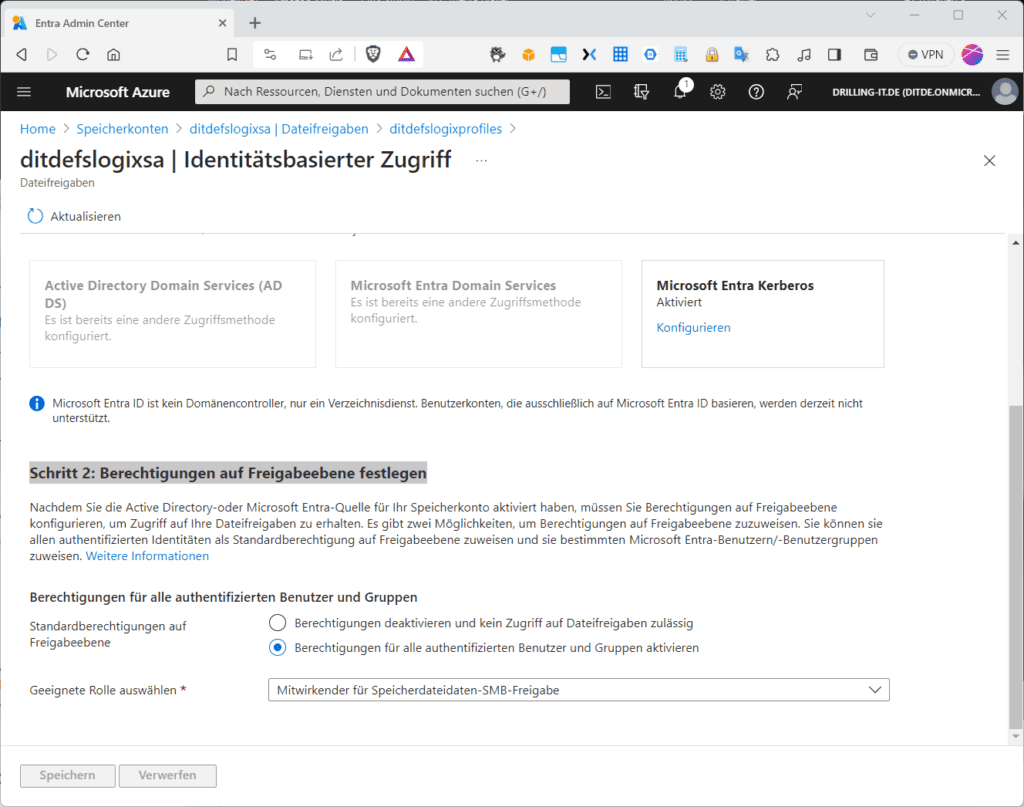The height and width of the screenshot is (807, 1024).
Task: Open the Brave Shields lion icon
Action: pyautogui.click(x=373, y=54)
